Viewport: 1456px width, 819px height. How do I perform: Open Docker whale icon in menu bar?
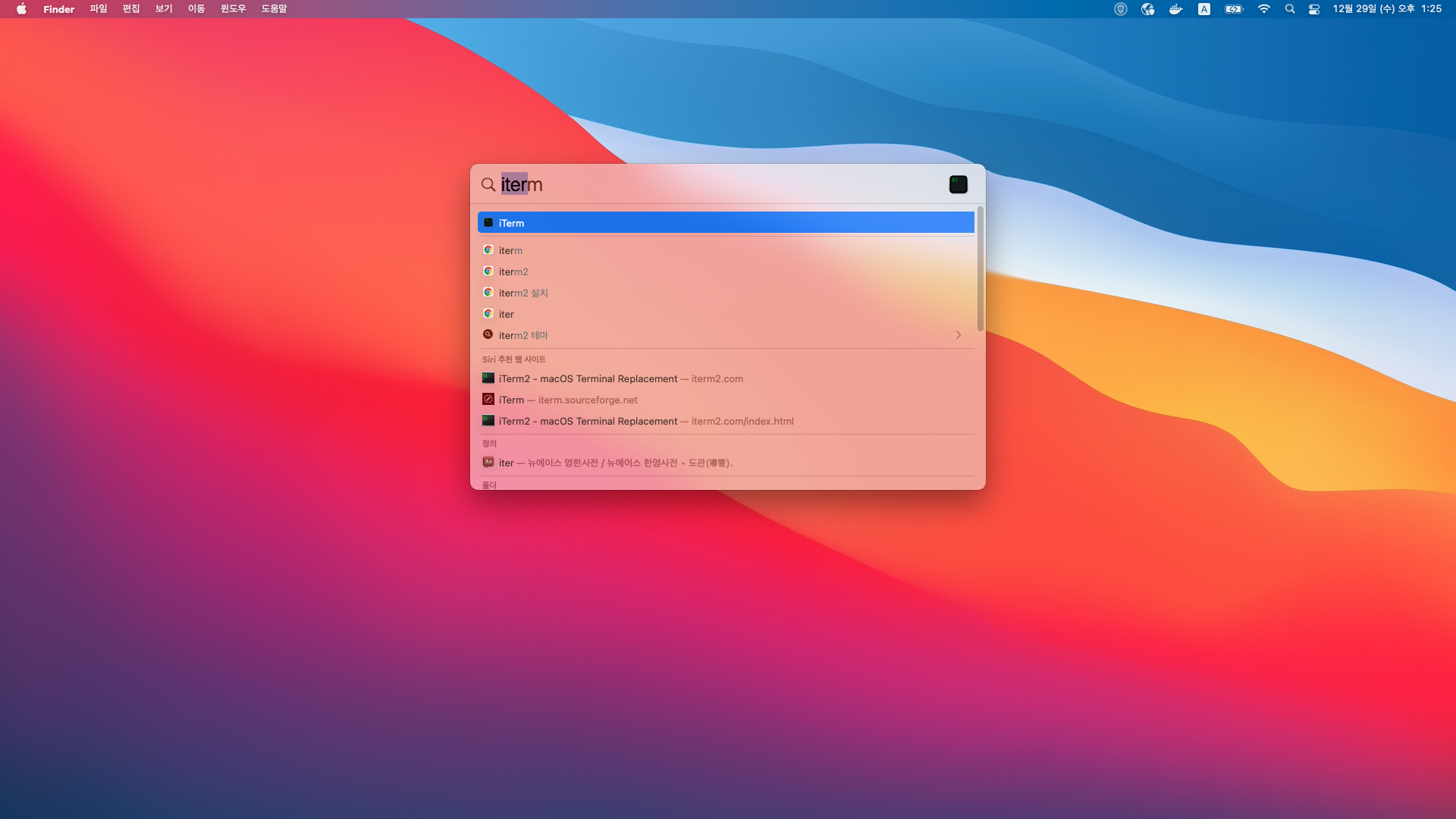1175,9
